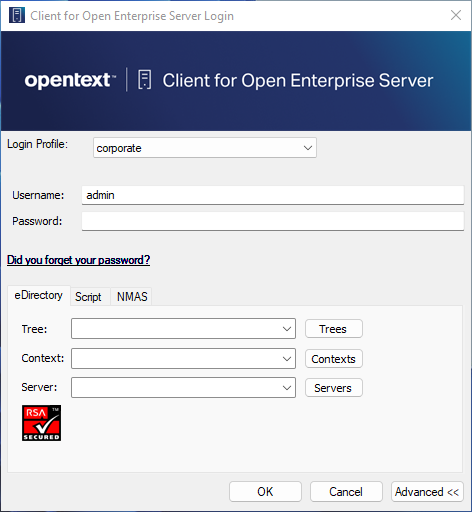Click the 'Username:' label
Screen dimensions: 472x512
pos(38,195)
